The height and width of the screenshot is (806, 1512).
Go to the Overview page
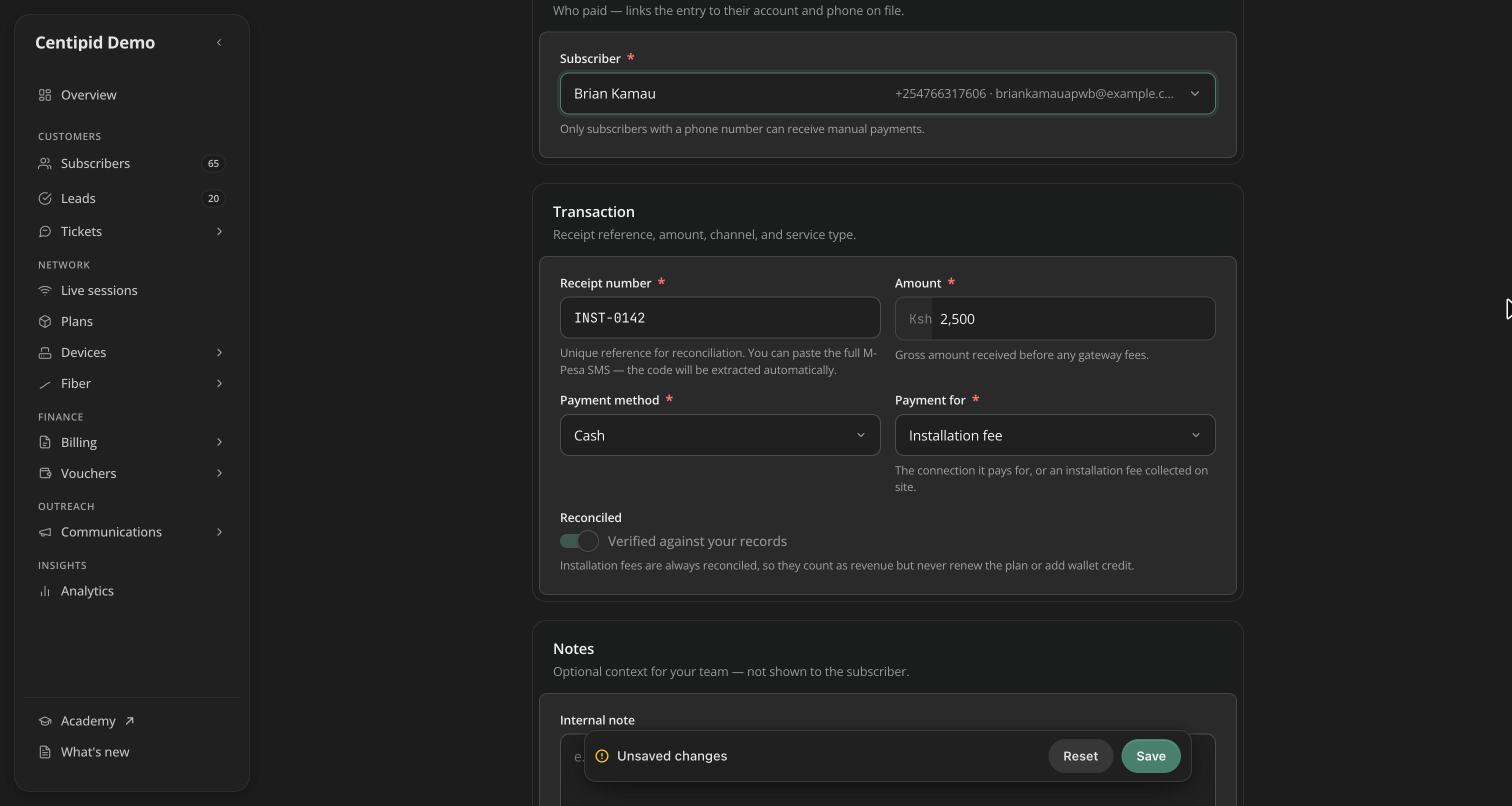point(132,95)
